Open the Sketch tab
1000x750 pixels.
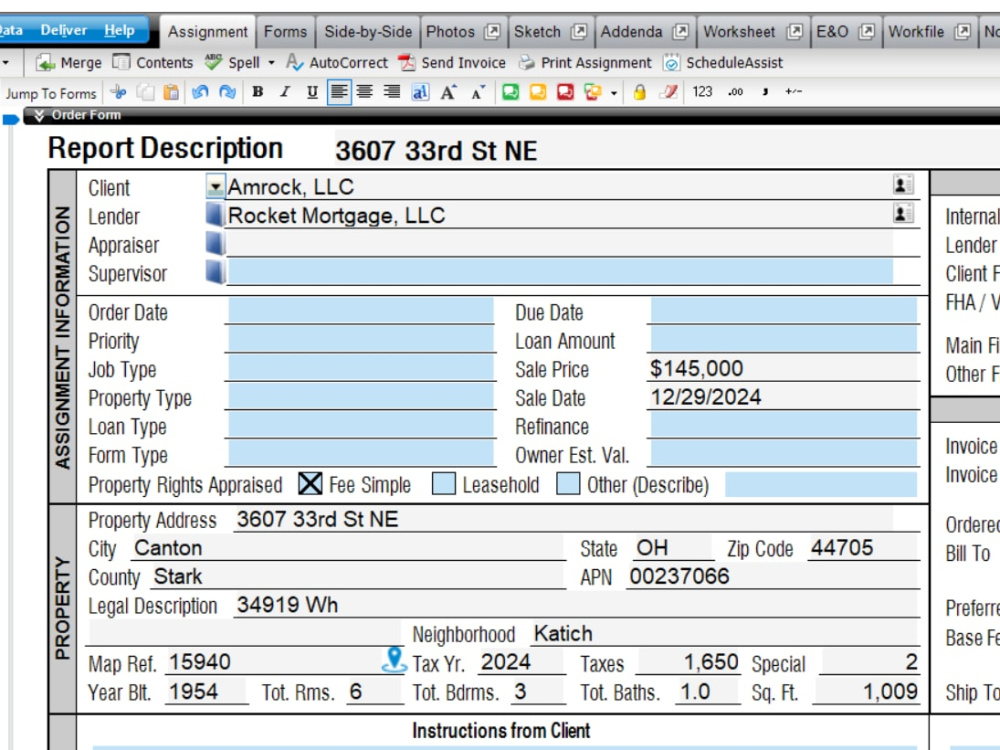[x=550, y=31]
